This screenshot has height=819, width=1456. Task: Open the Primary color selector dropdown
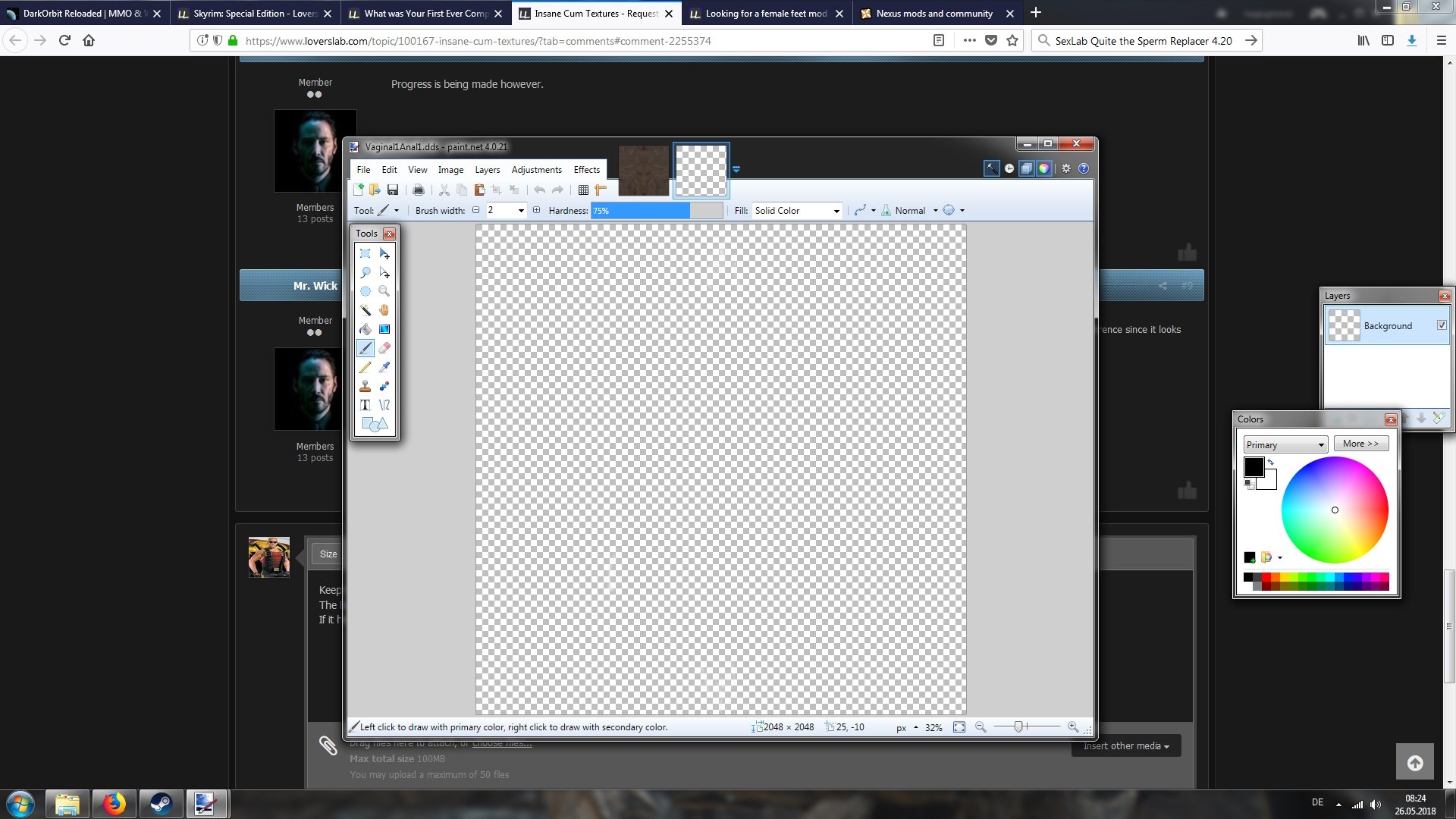(1285, 445)
